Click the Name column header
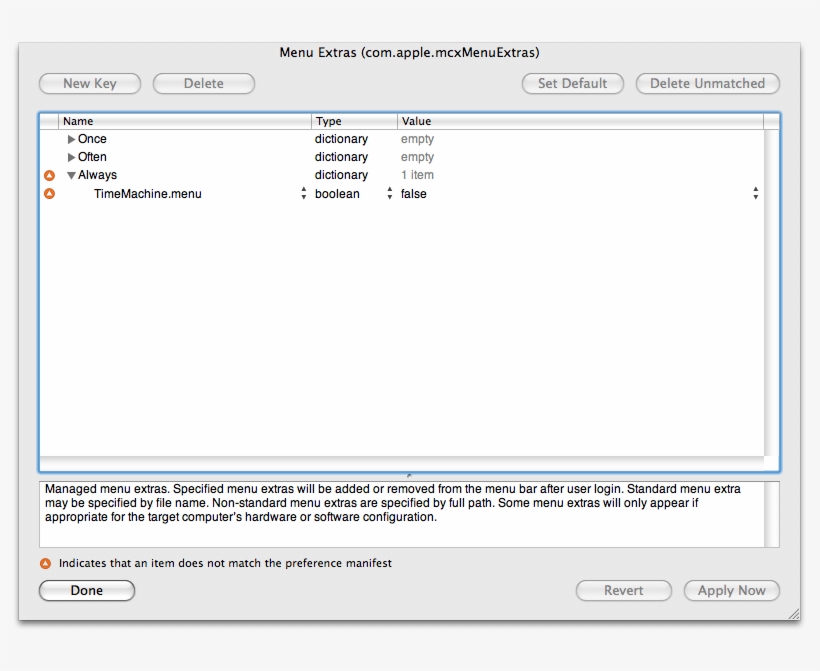Viewport: 820px width, 671px height. 76,121
